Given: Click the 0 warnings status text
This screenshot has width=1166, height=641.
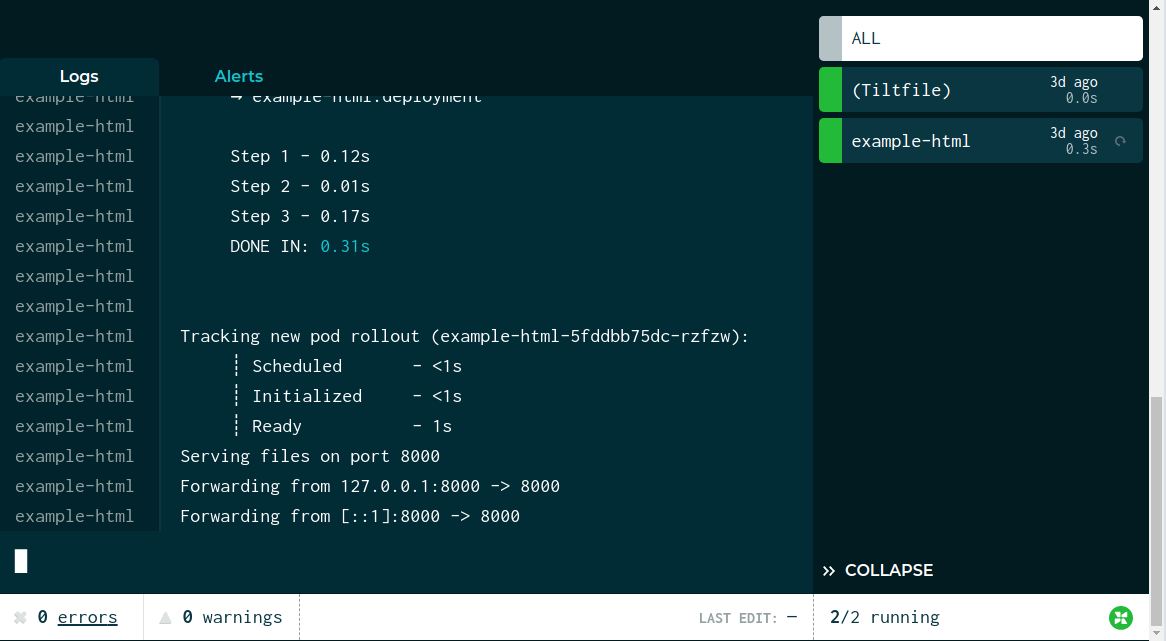Looking at the screenshot, I should point(232,617).
